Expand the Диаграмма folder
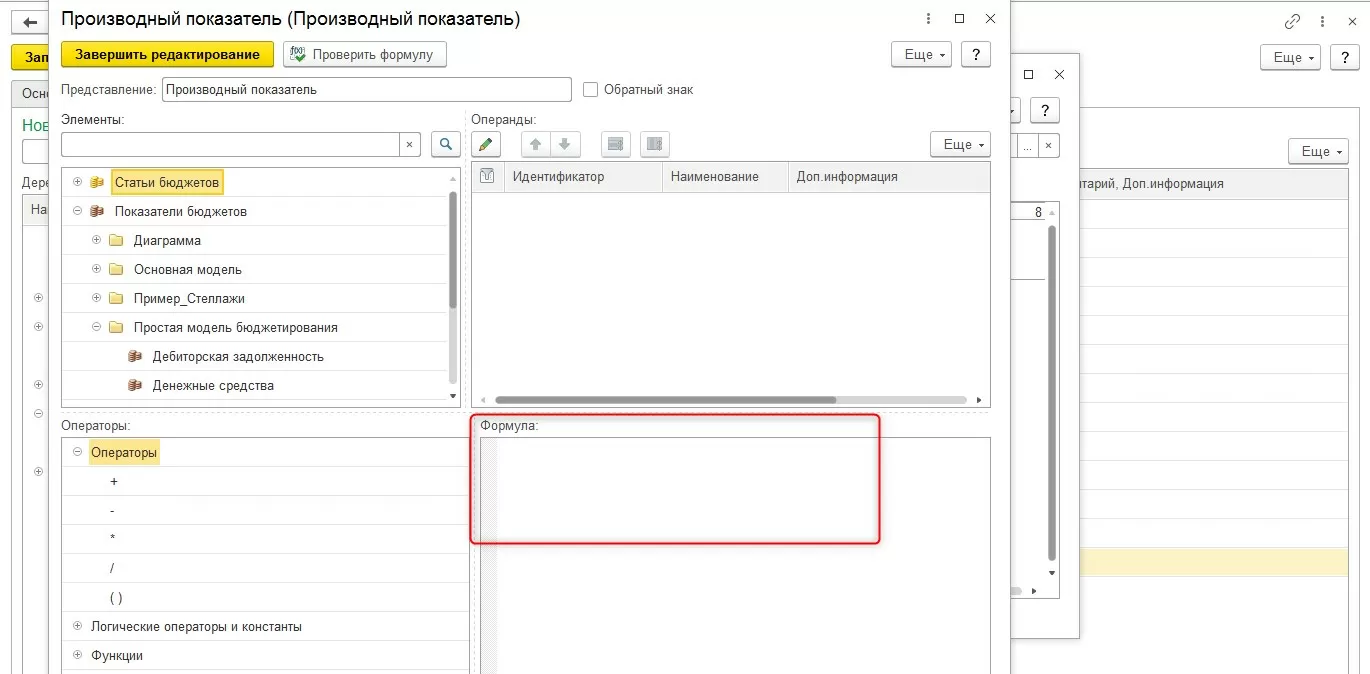Image resolution: width=1370 pixels, height=674 pixels. (96, 240)
